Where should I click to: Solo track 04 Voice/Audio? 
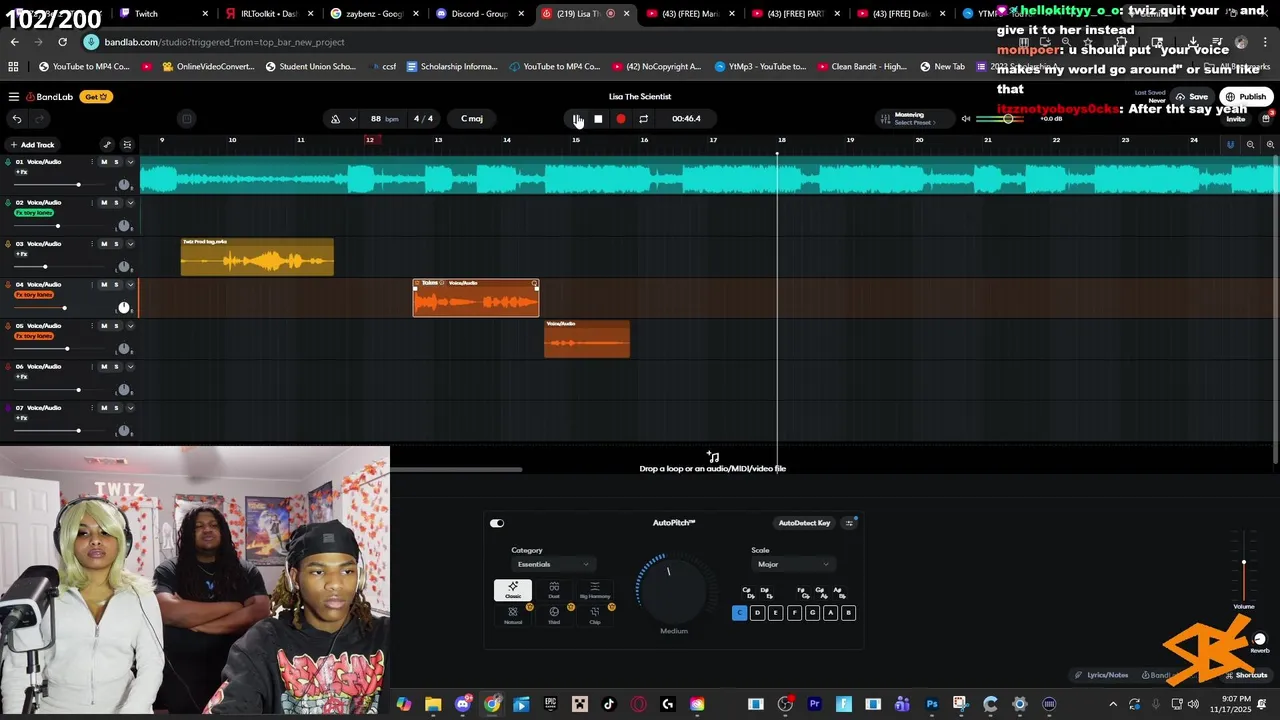[116, 285]
